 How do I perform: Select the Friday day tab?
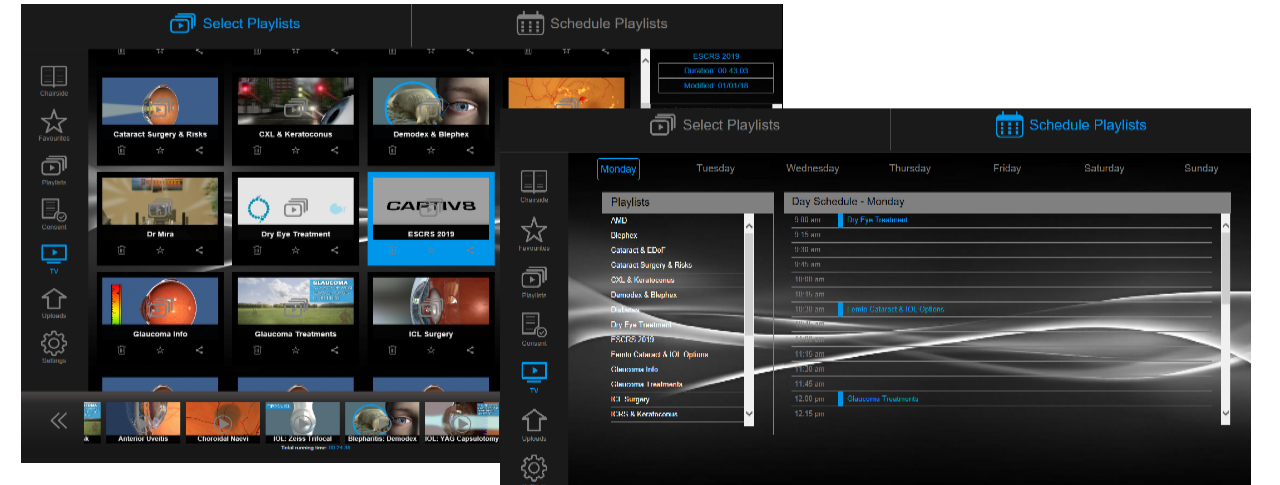[1006, 169]
